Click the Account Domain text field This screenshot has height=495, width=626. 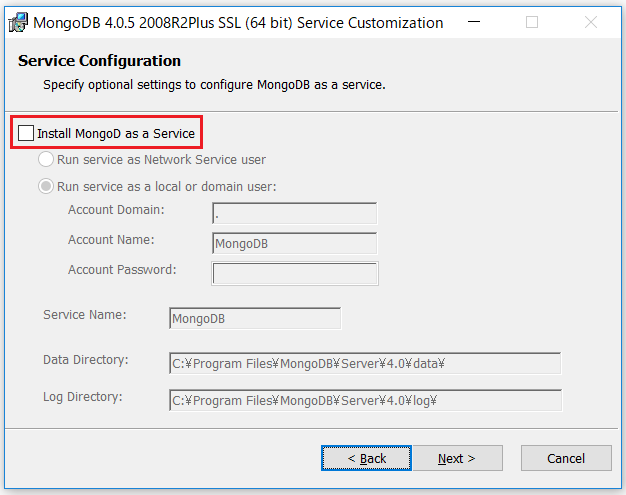click(x=294, y=213)
